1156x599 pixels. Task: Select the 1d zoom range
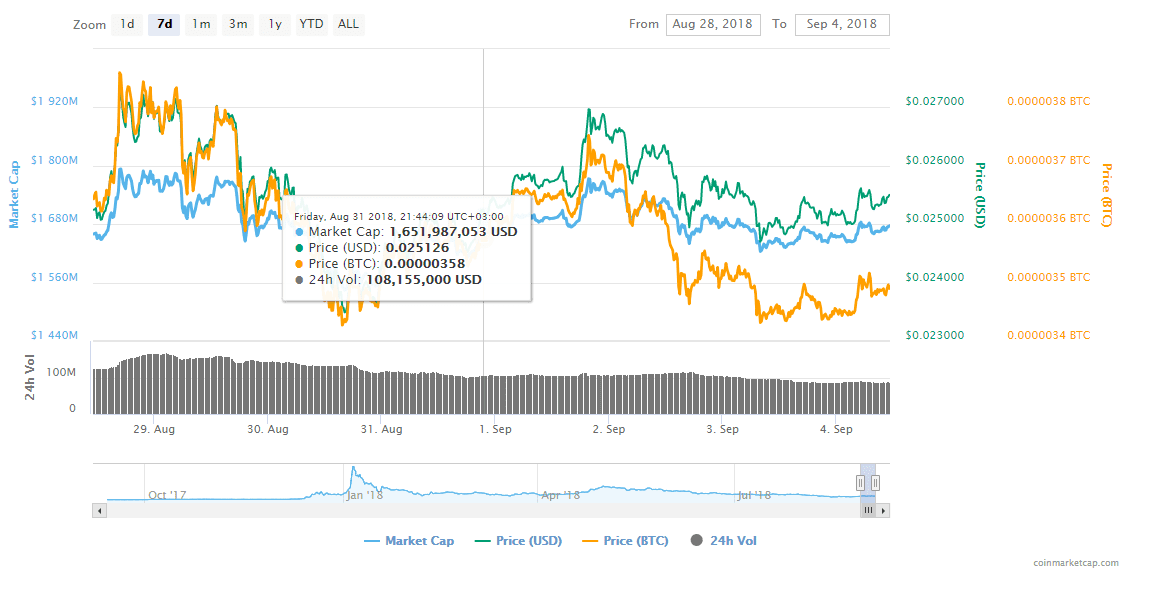point(127,24)
